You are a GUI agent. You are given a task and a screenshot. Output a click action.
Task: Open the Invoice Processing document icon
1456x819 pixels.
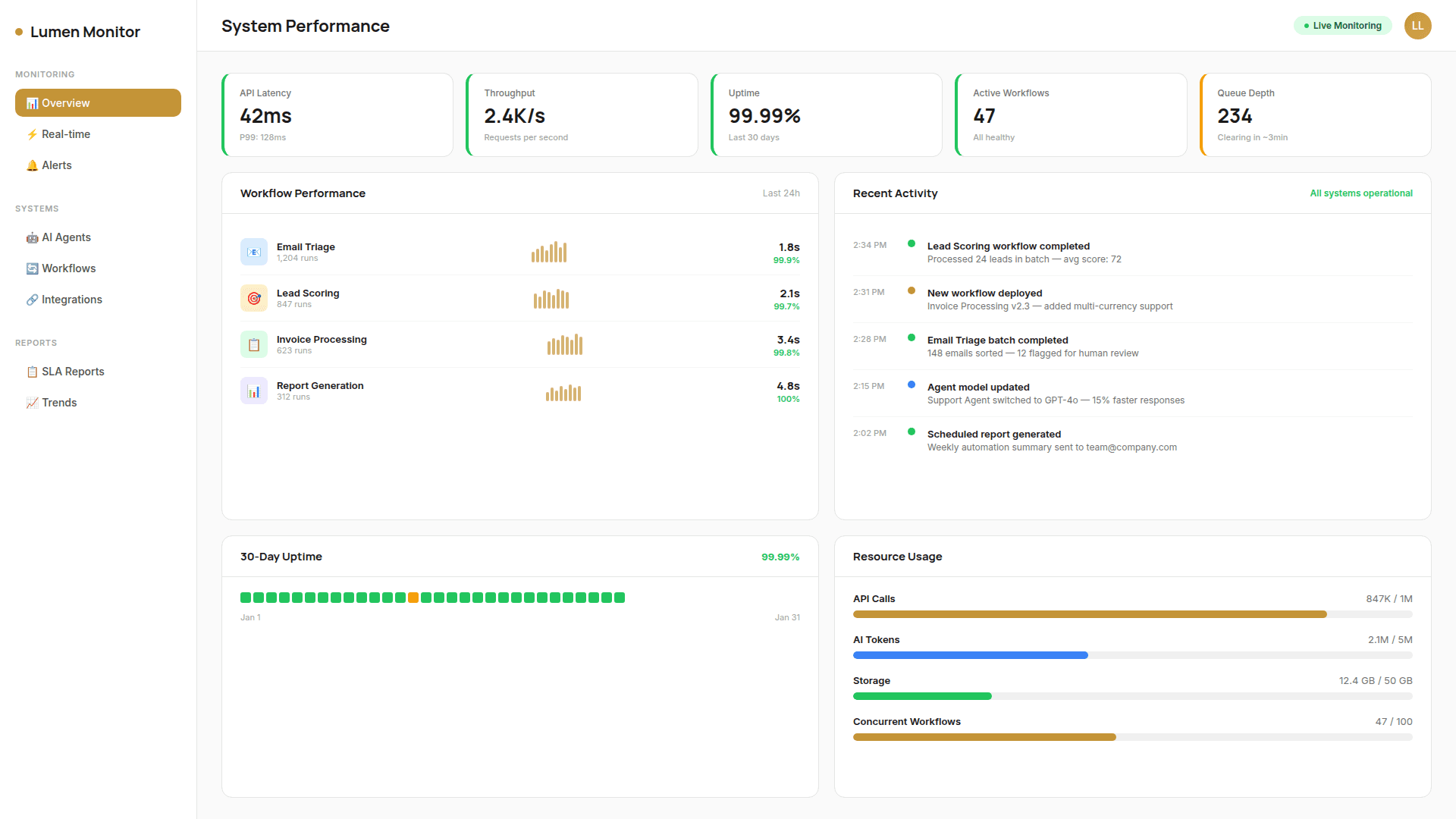click(253, 344)
